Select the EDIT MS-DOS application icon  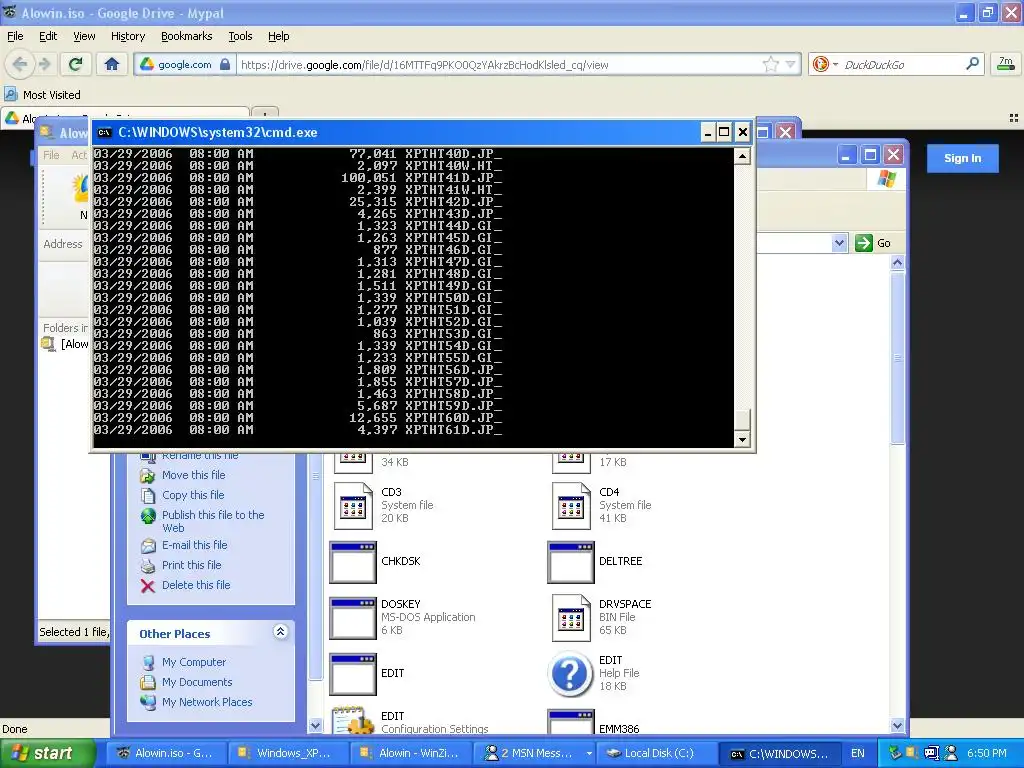tap(353, 674)
